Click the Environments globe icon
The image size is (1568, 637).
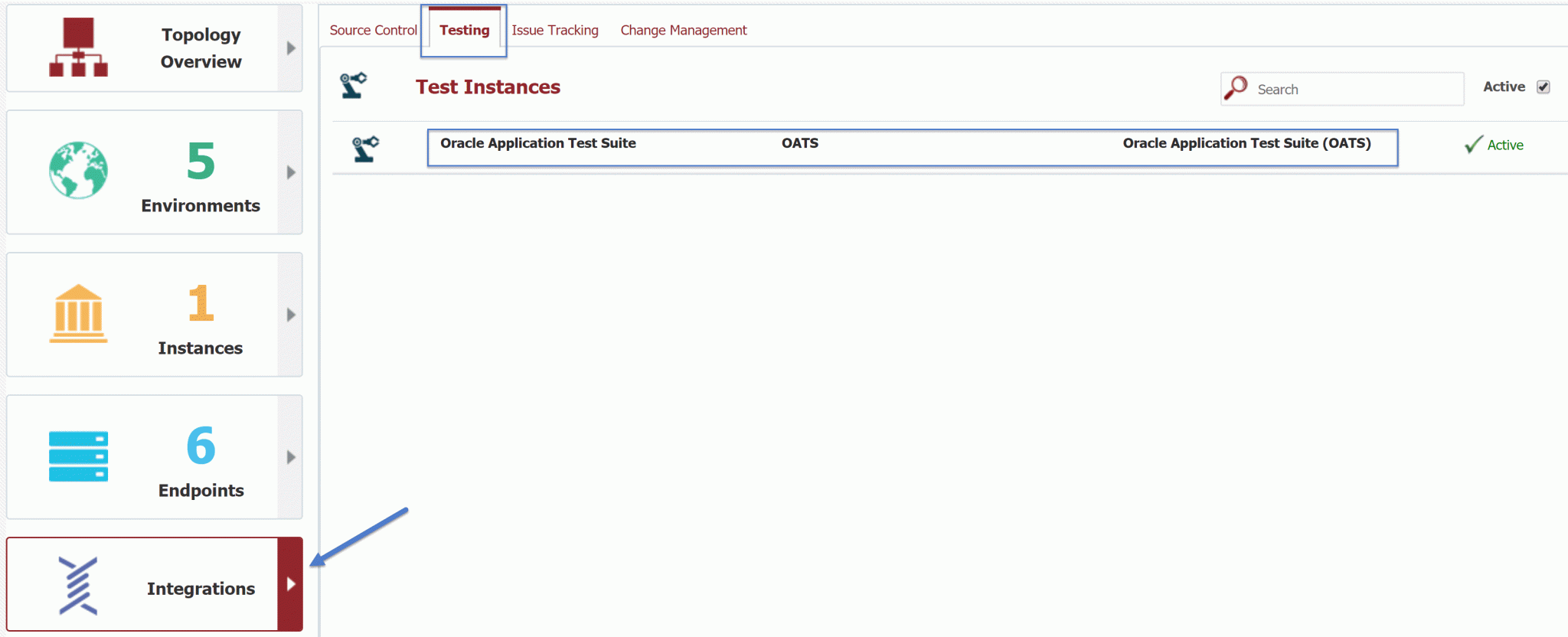pos(78,170)
